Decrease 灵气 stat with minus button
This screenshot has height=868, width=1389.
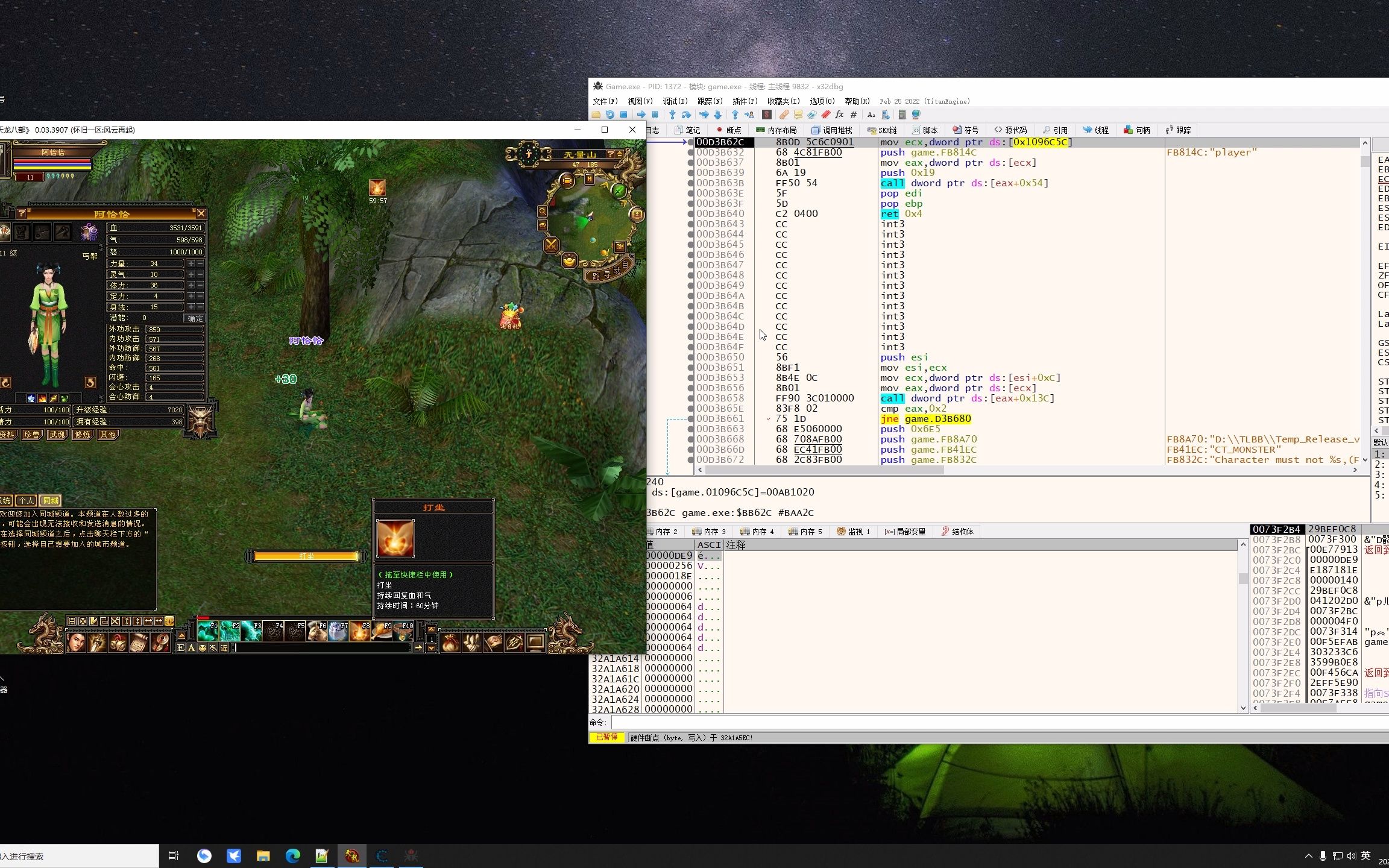click(200, 274)
